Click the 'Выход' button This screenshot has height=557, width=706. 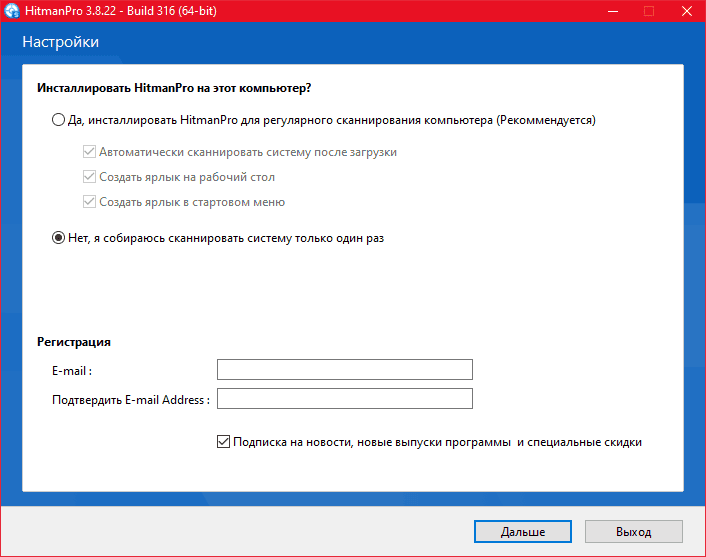(634, 532)
